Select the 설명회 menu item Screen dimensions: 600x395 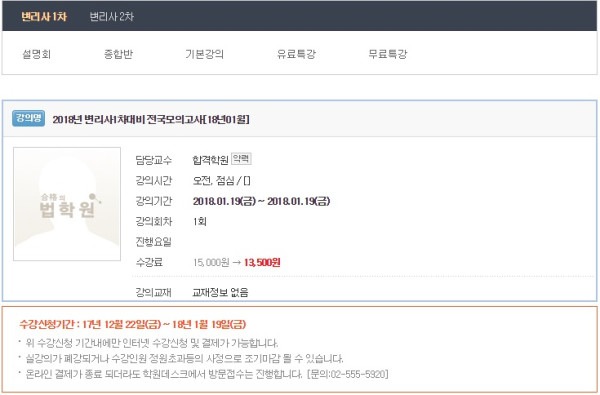pos(37,54)
